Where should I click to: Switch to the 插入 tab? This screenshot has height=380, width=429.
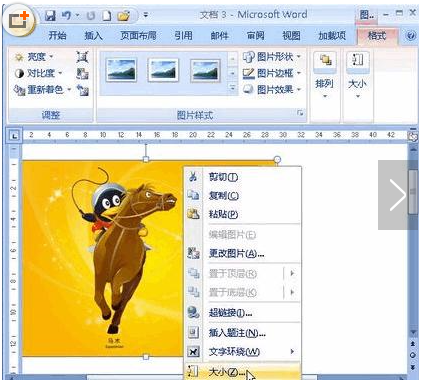[93, 35]
